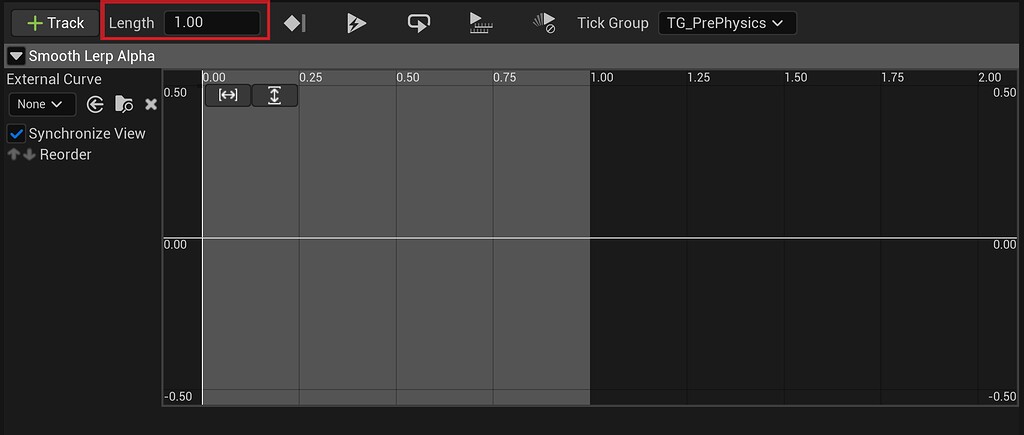
Task: Clear the External Curve with the X icon
Action: pos(151,104)
